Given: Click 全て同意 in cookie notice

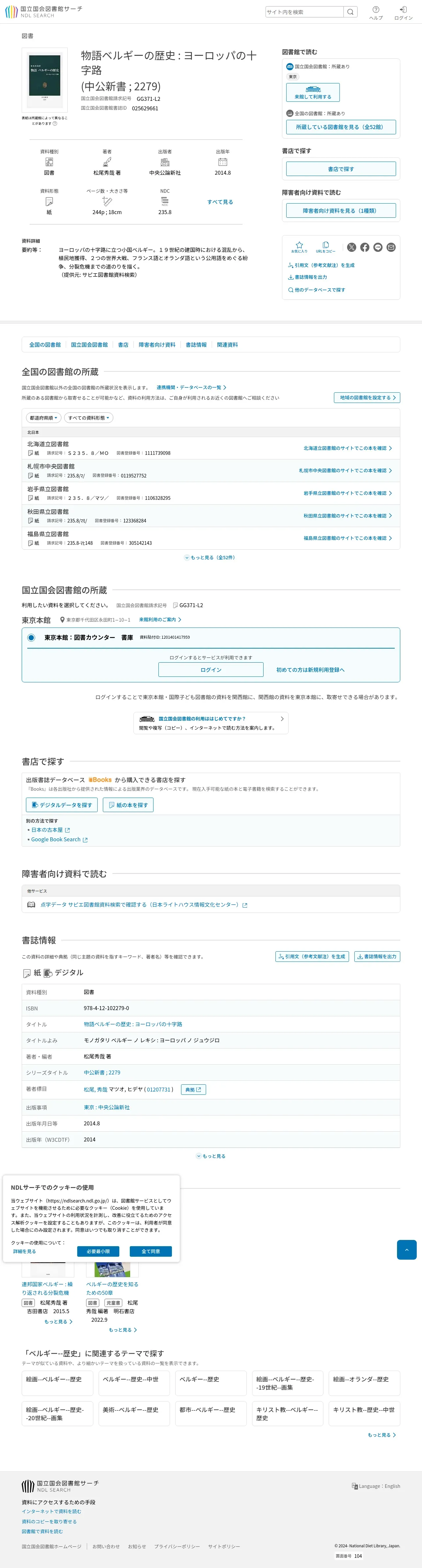Looking at the screenshot, I should tap(151, 1251).
